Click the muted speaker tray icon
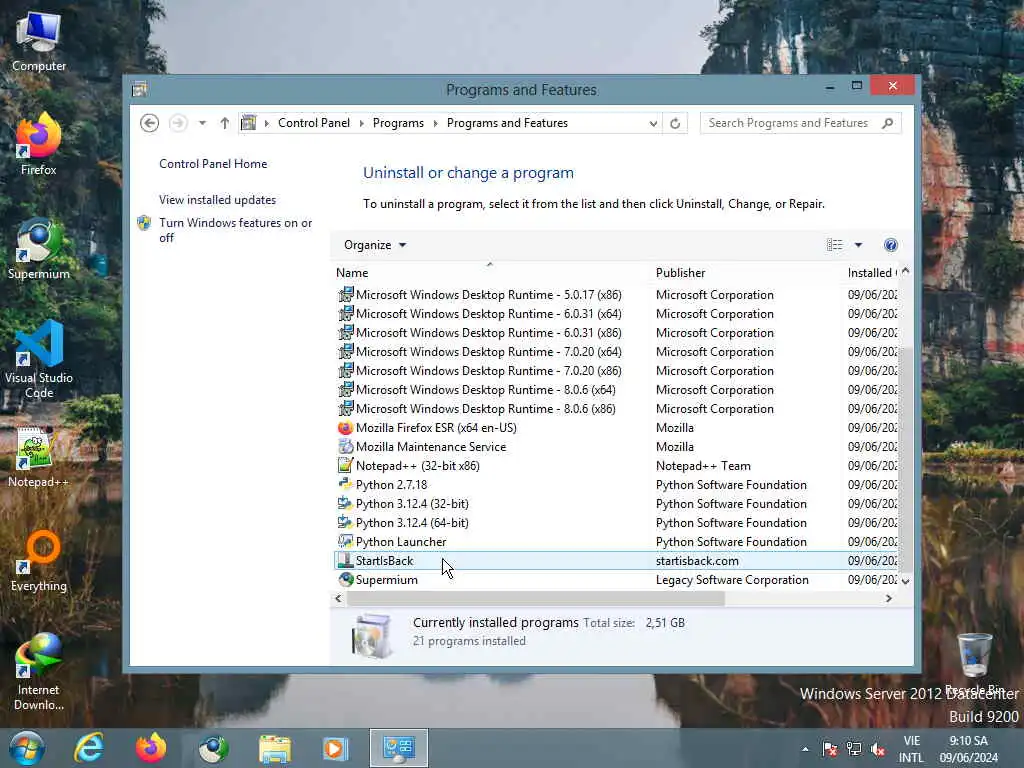Image resolution: width=1024 pixels, height=768 pixels. click(878, 749)
